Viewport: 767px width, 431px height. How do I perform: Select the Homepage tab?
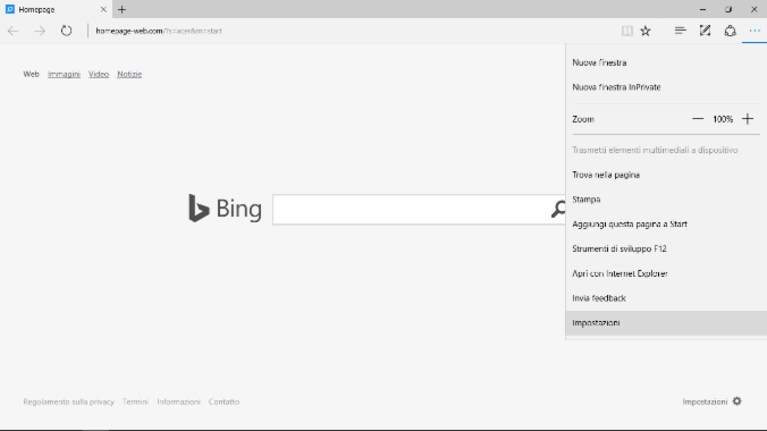(55, 9)
